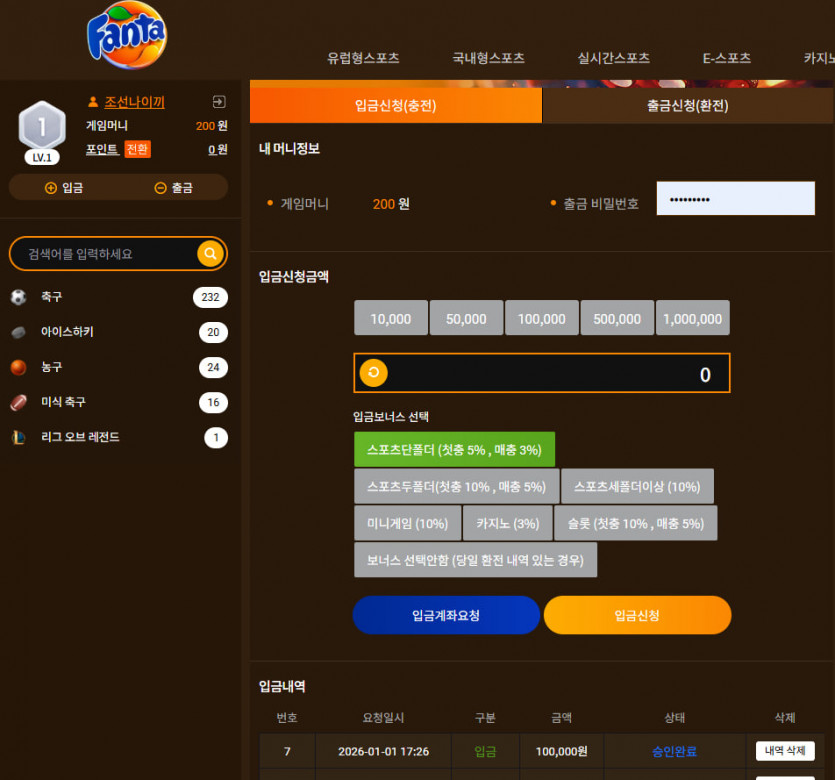Click the 전환 point conversion button
The height and width of the screenshot is (780, 835).
pyautogui.click(x=137, y=149)
